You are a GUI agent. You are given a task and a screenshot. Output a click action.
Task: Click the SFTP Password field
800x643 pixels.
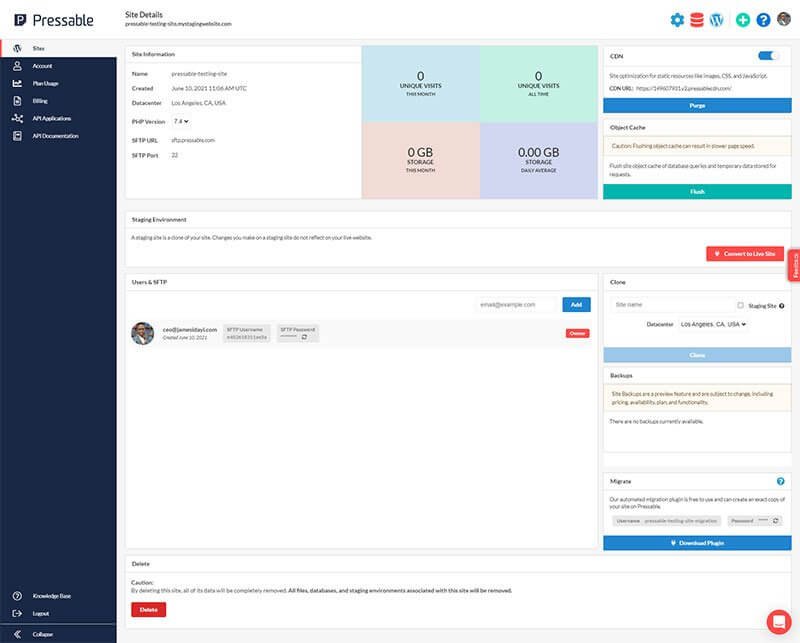[x=298, y=333]
